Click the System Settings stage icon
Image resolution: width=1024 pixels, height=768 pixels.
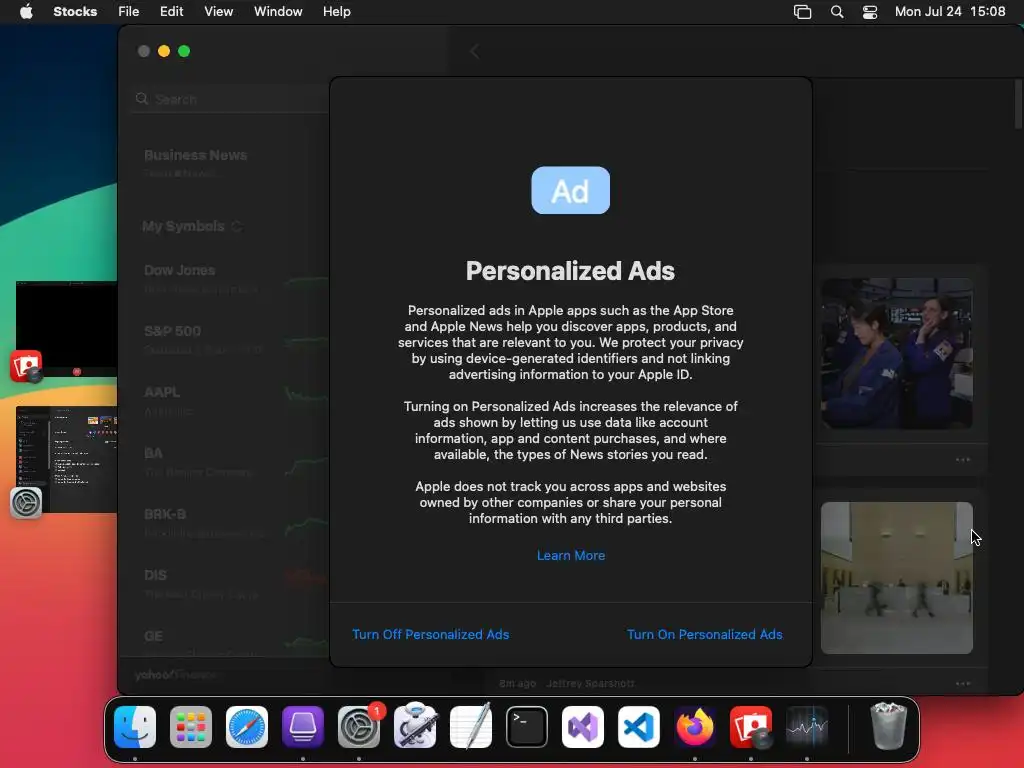tap(26, 503)
